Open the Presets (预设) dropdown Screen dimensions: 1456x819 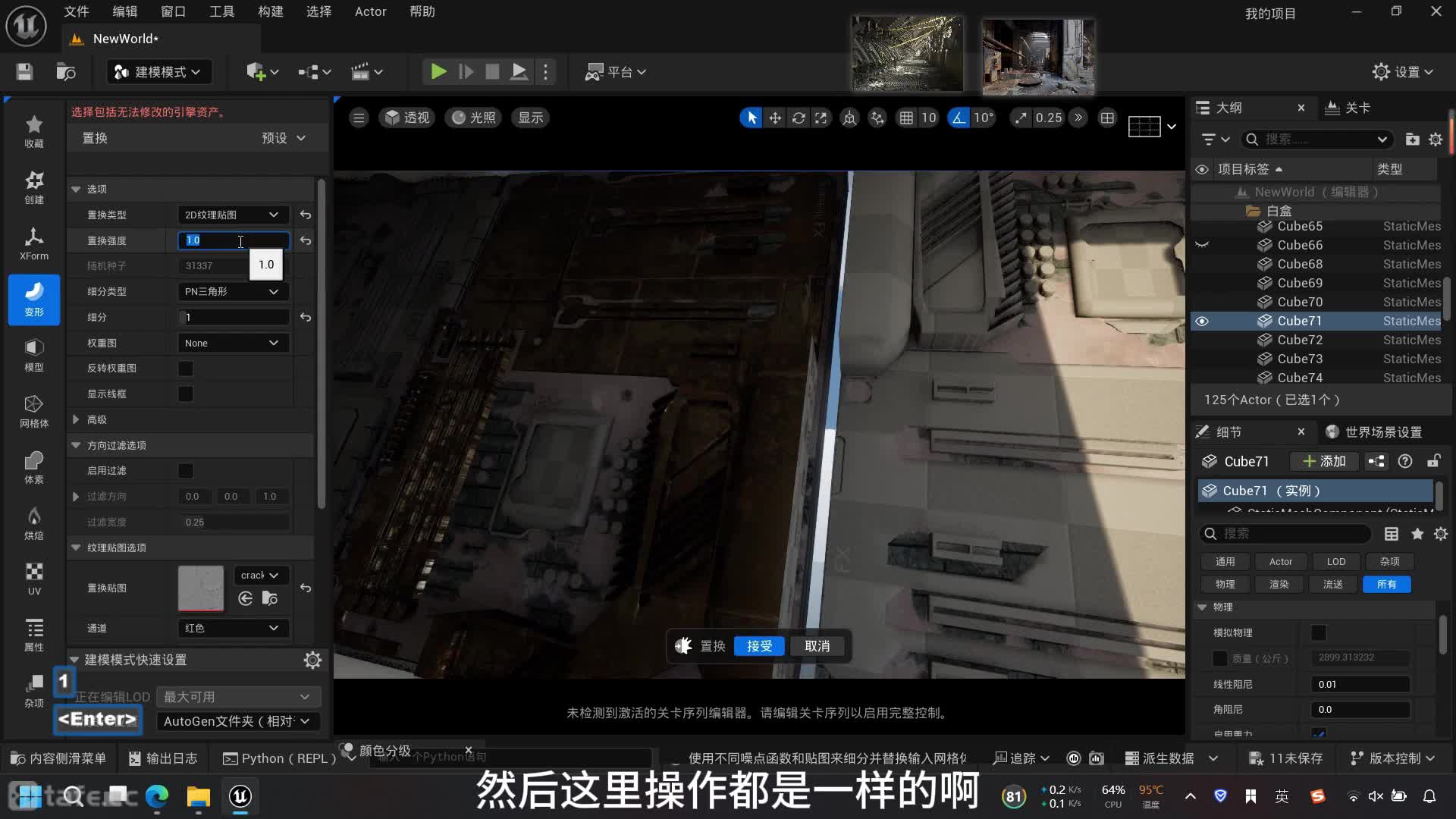click(284, 138)
